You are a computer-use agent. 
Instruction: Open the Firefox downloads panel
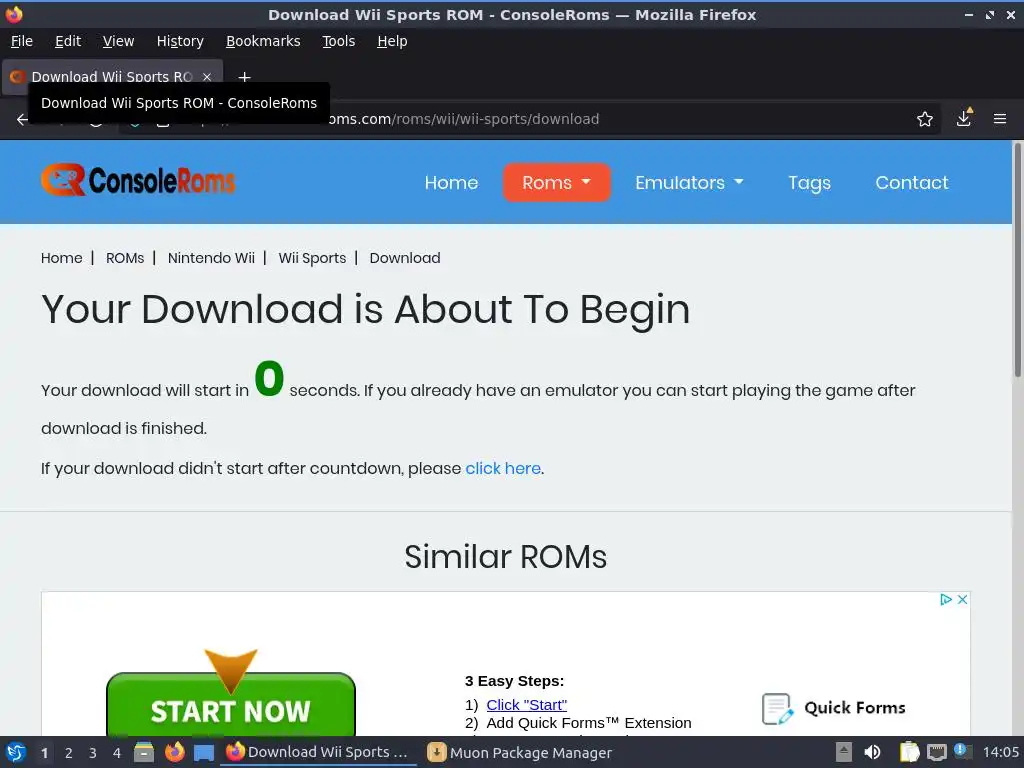tap(964, 119)
